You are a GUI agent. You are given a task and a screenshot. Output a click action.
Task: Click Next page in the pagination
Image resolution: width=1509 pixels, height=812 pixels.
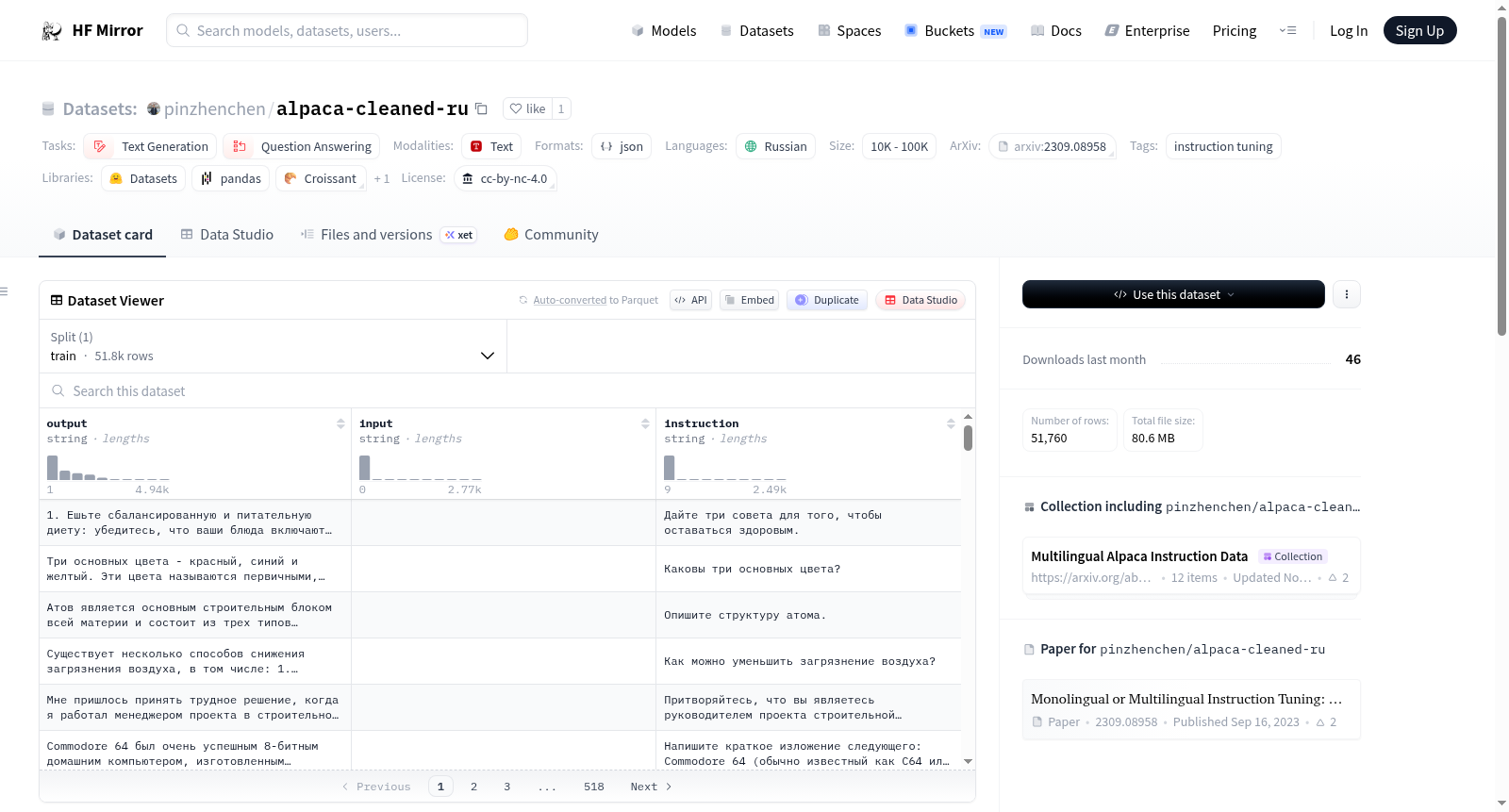pyautogui.click(x=651, y=787)
